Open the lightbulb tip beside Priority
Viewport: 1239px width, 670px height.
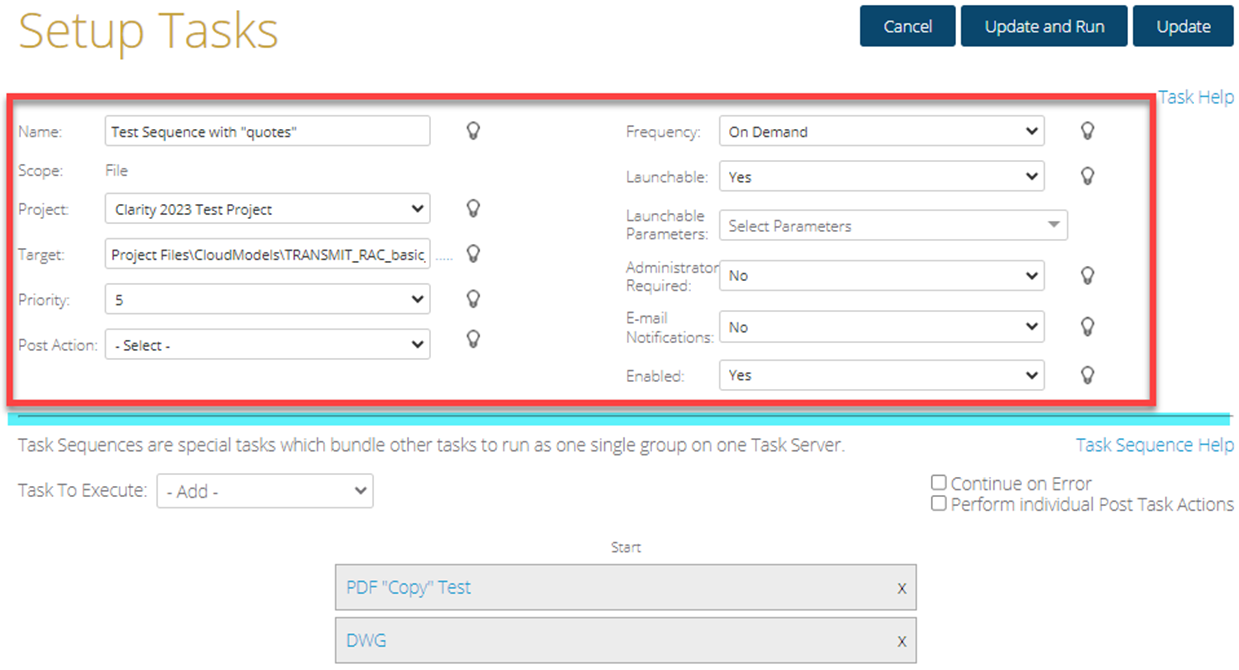[x=474, y=298]
